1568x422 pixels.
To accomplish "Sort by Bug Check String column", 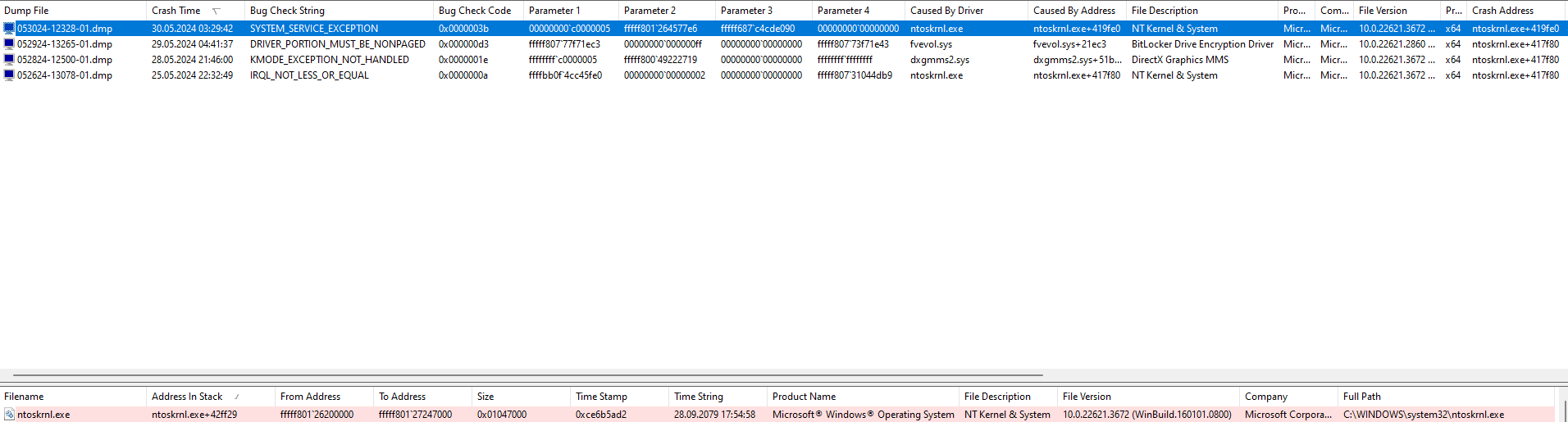I will 339,11.
